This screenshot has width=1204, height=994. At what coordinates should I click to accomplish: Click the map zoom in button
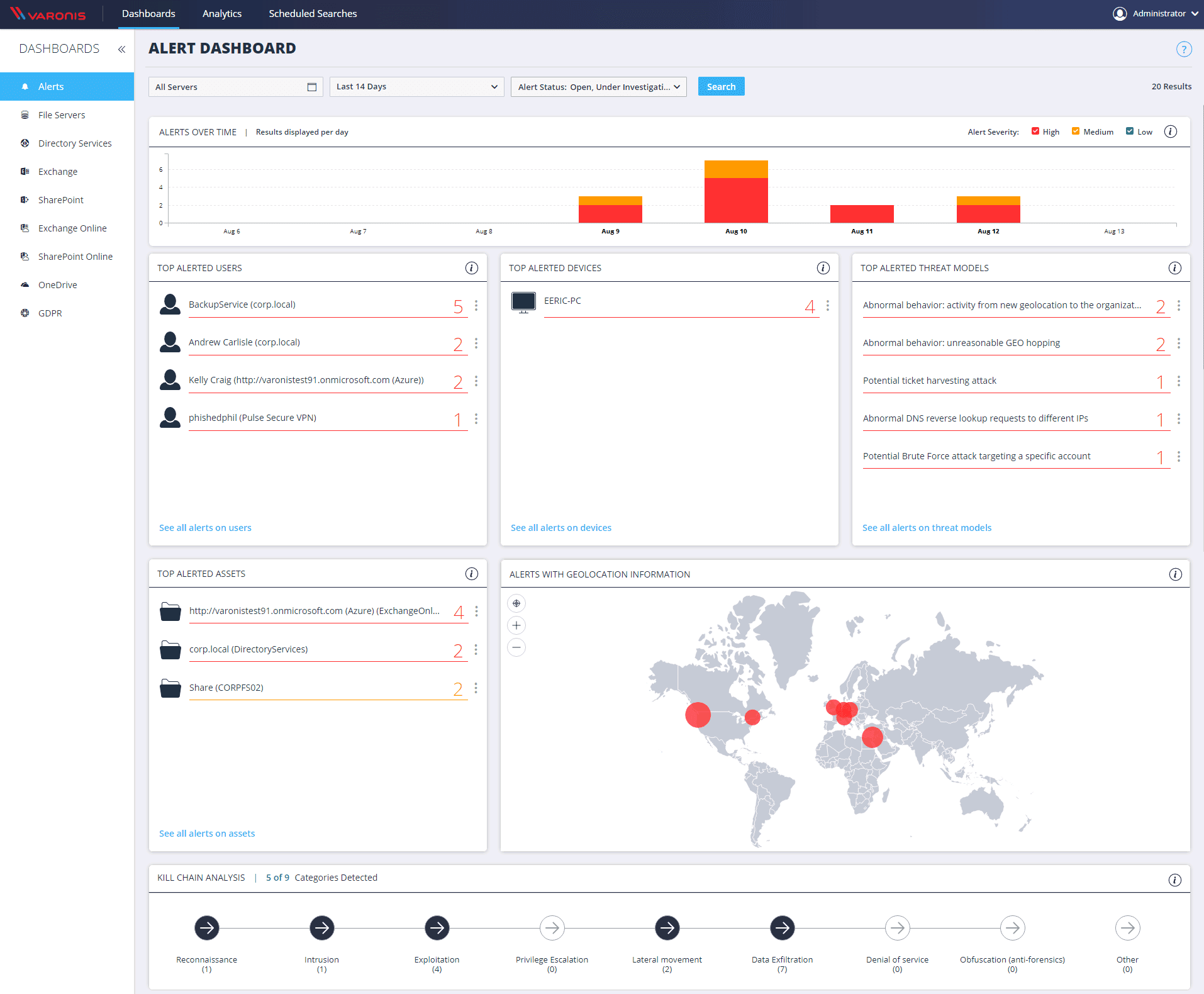pyautogui.click(x=516, y=625)
